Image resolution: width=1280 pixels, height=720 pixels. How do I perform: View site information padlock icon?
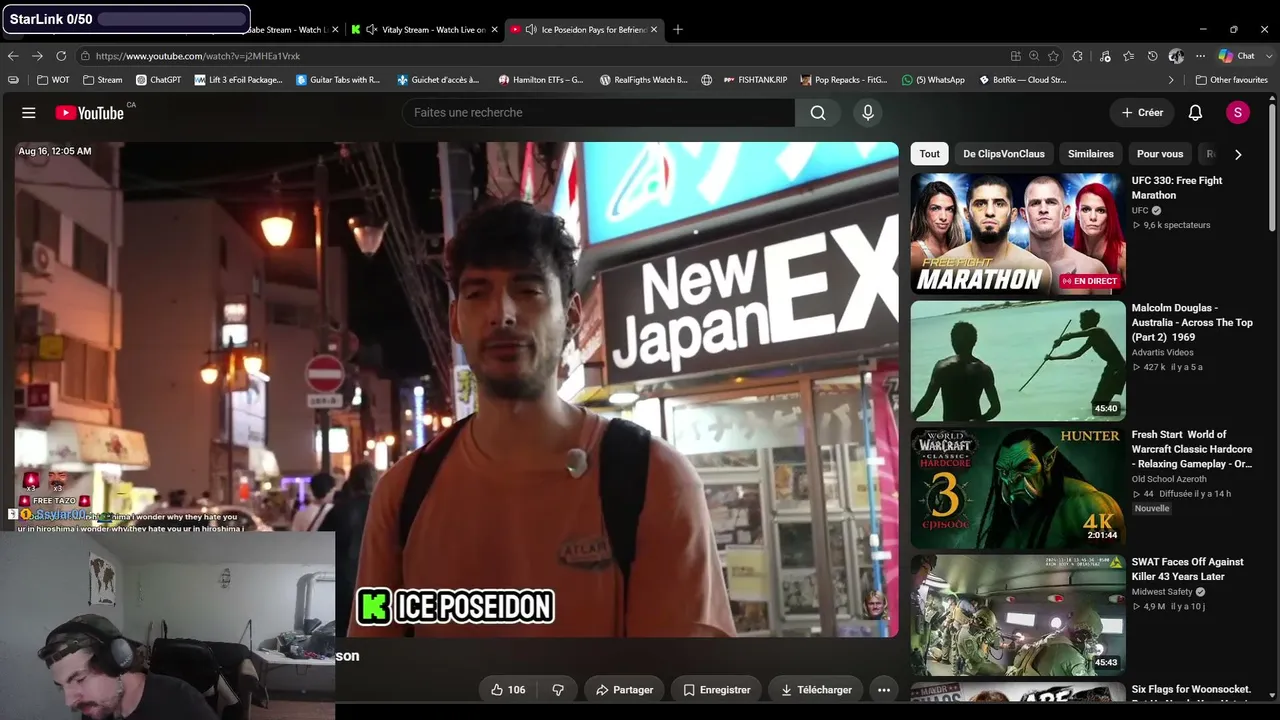pos(85,56)
